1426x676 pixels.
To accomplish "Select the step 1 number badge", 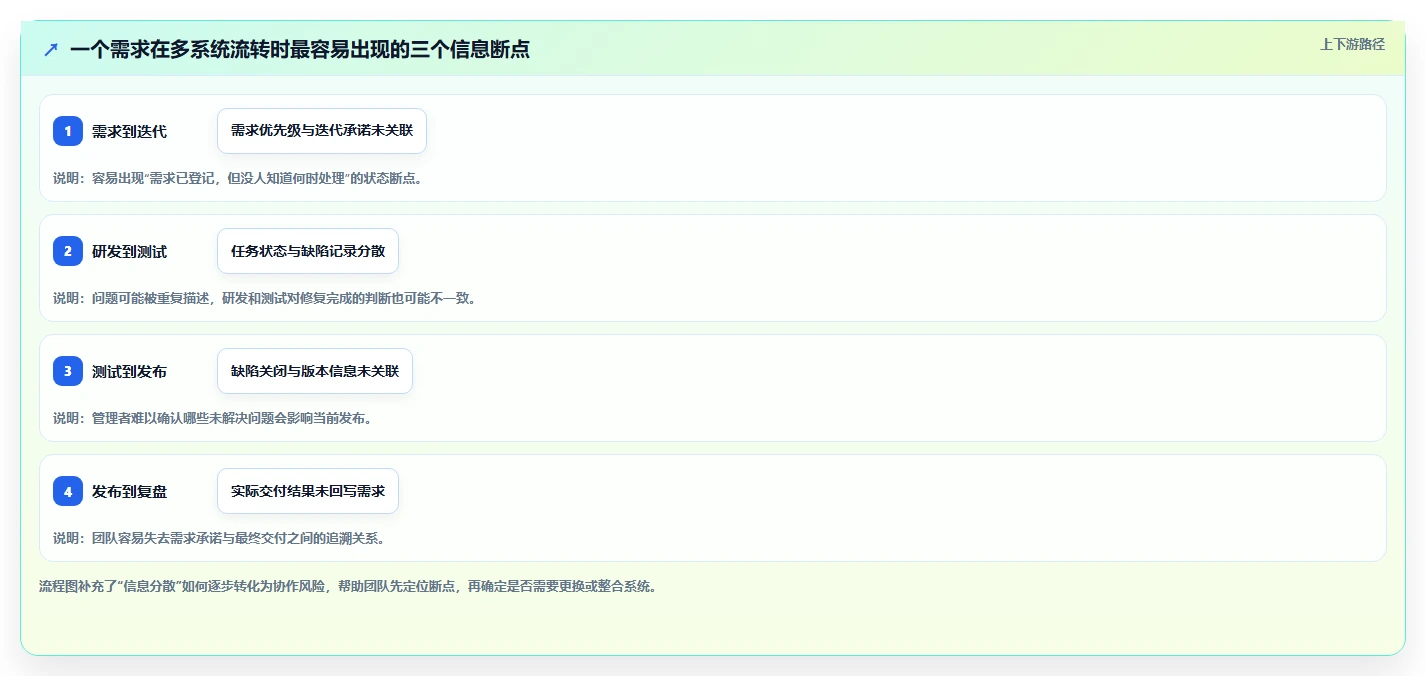I will [68, 131].
